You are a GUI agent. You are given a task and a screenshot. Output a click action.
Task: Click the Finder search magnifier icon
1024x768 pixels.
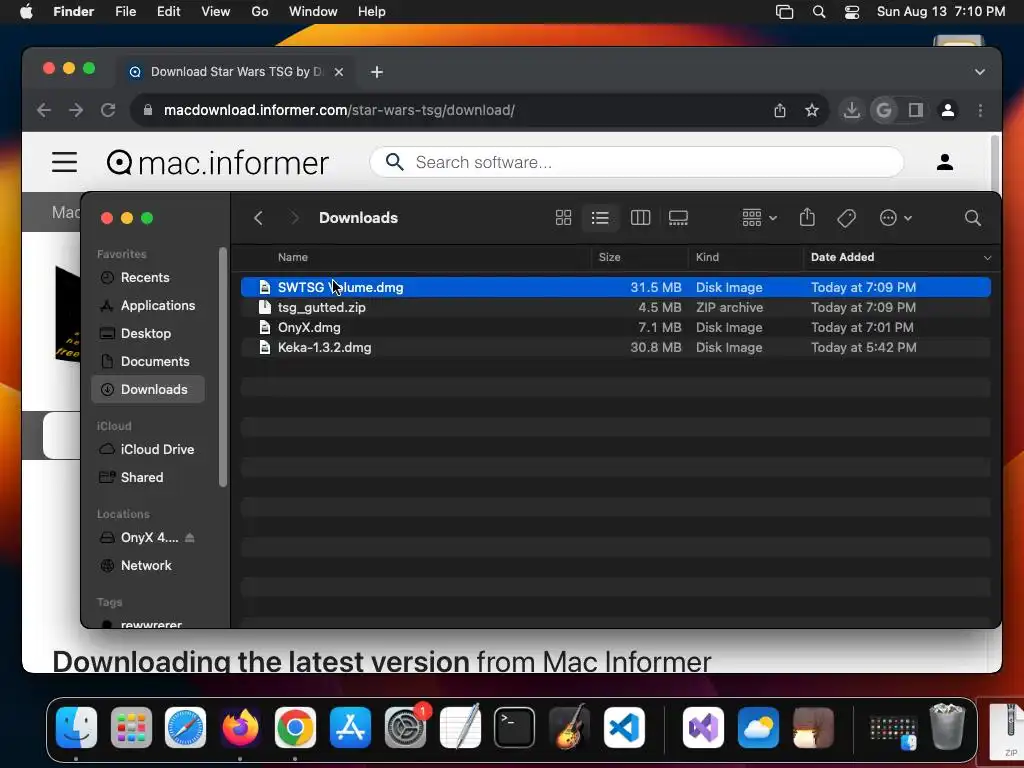click(972, 217)
